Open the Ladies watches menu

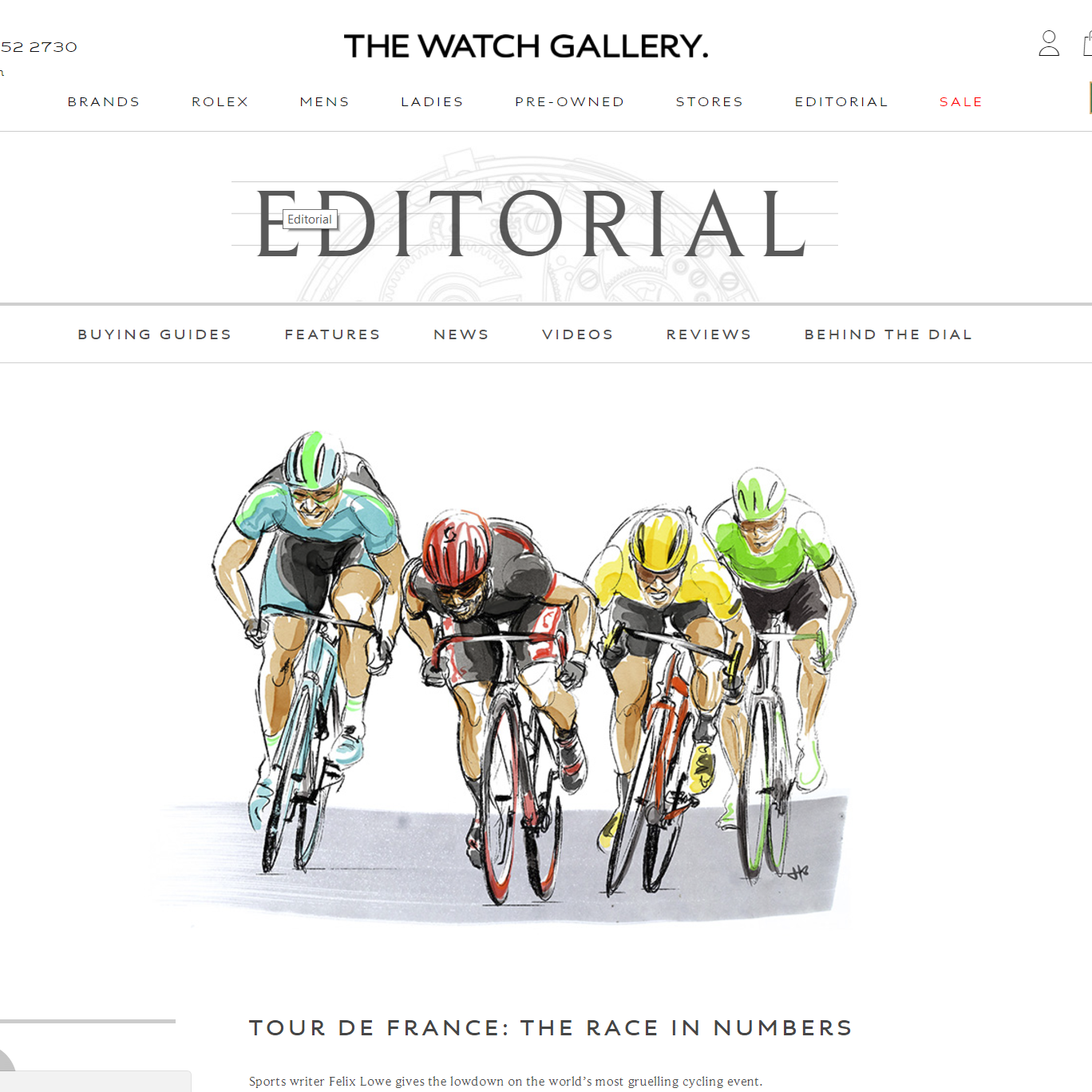click(432, 102)
